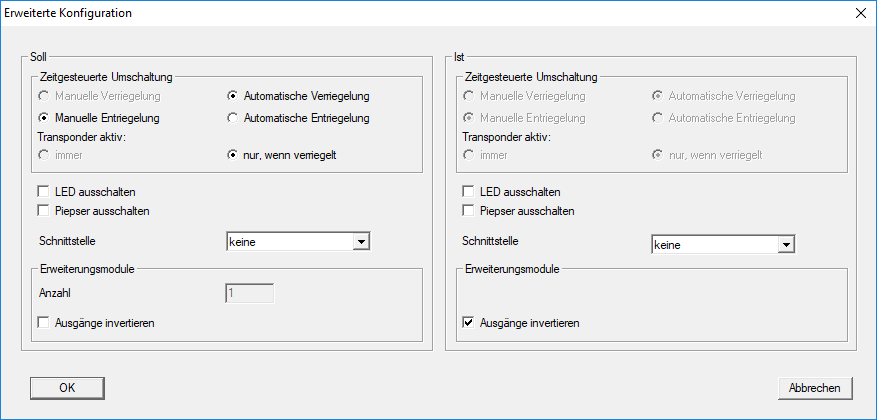
Task: Click the dropdown arrow of Soll Schnittstelle
Action: [x=363, y=242]
